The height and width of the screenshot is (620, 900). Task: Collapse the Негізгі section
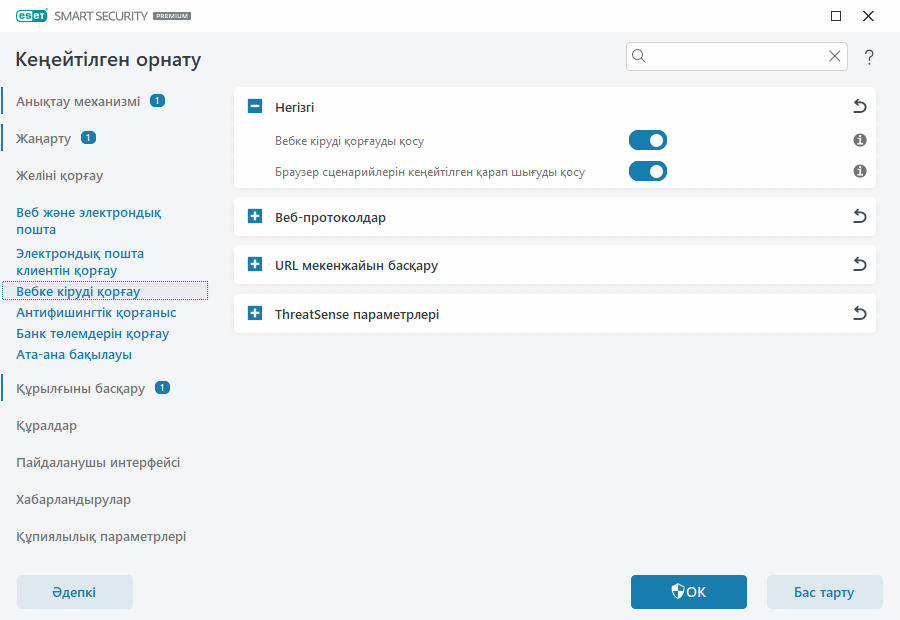(253, 107)
